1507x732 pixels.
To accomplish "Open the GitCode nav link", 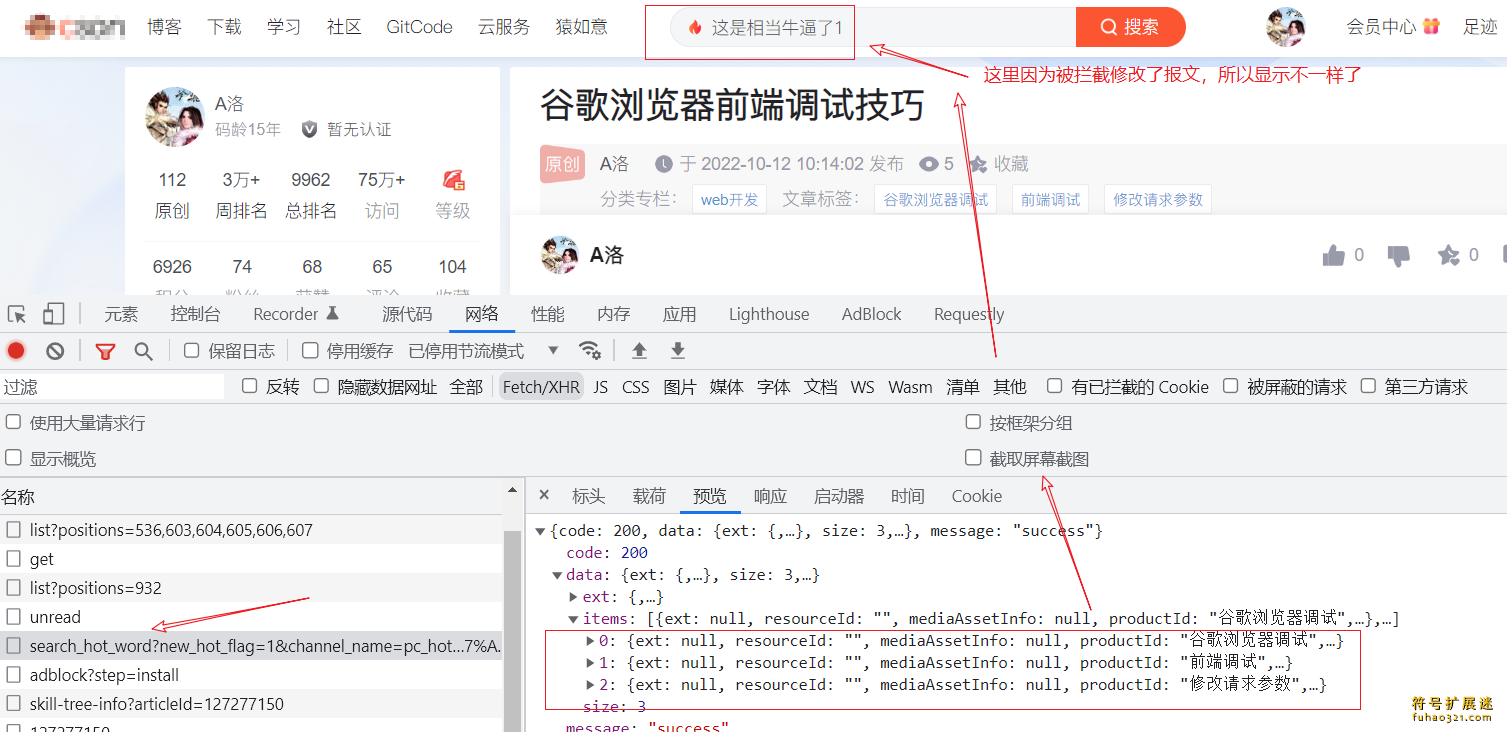I will click(x=419, y=27).
